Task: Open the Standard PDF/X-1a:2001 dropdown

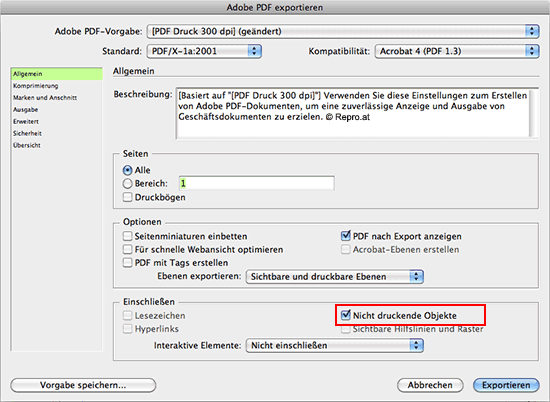Action: tap(204, 51)
